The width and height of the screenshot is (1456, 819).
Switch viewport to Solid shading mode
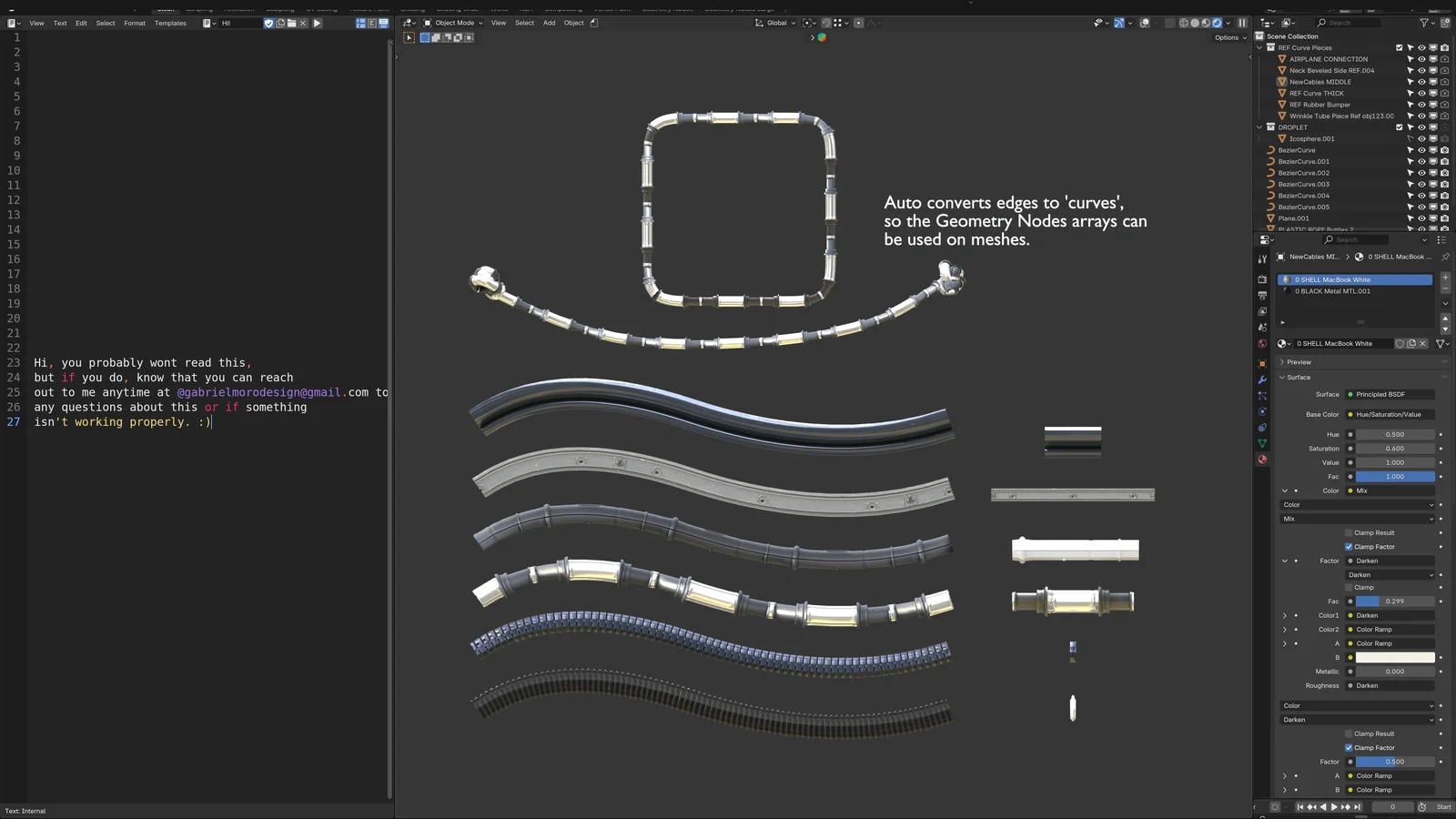(x=1196, y=23)
